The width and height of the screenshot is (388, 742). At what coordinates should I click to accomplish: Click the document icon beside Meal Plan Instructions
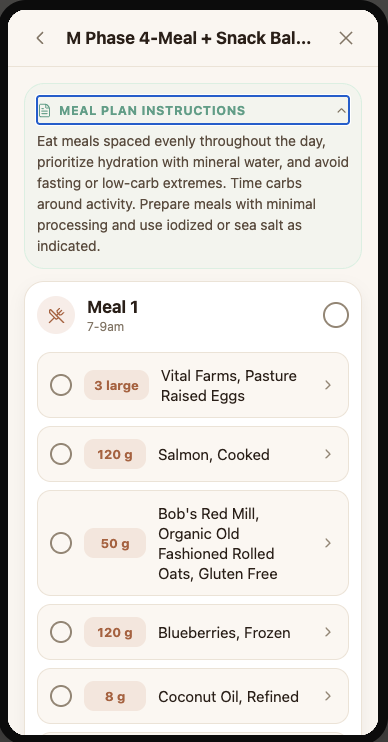point(44,111)
